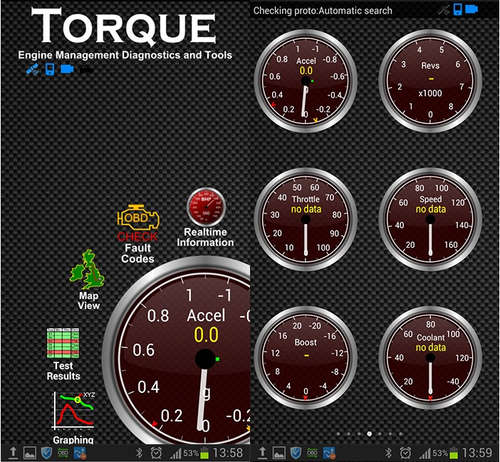Tap upload notification icon in 13:59 status bar
This screenshot has width=500, height=462.
point(262,452)
